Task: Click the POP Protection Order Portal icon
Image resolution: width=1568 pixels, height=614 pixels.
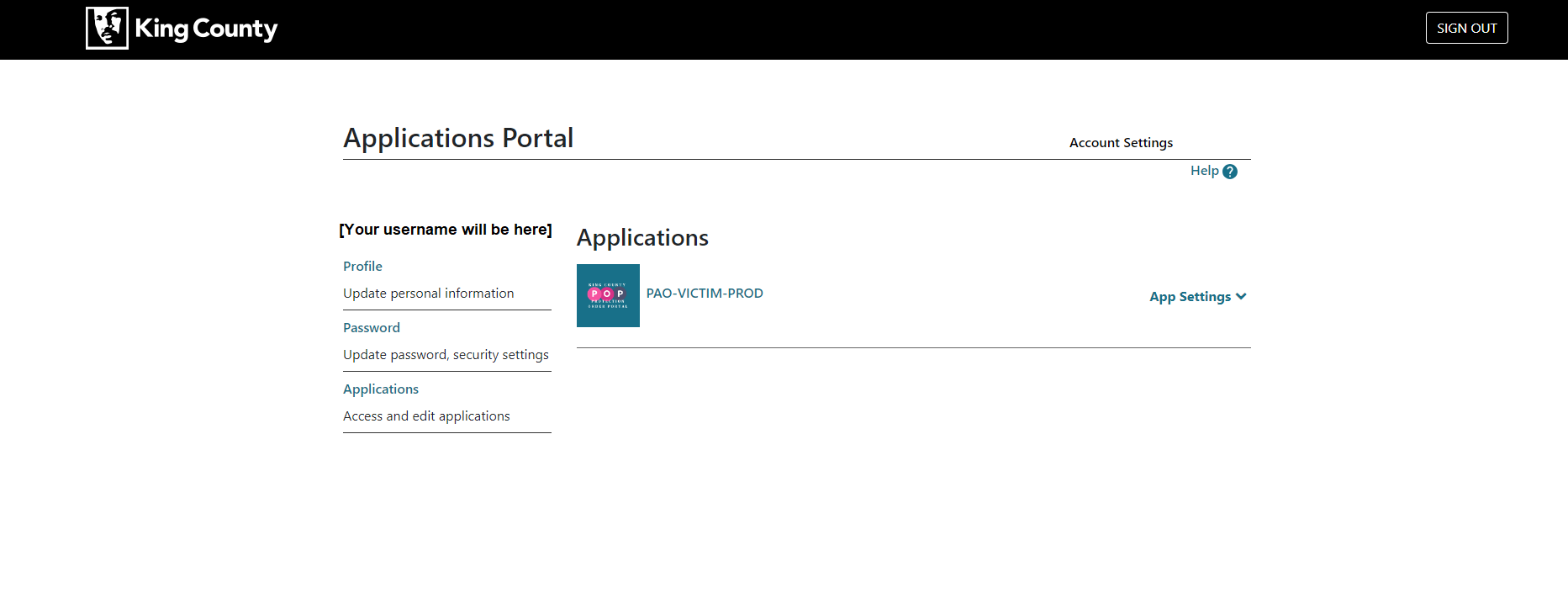Action: [608, 295]
